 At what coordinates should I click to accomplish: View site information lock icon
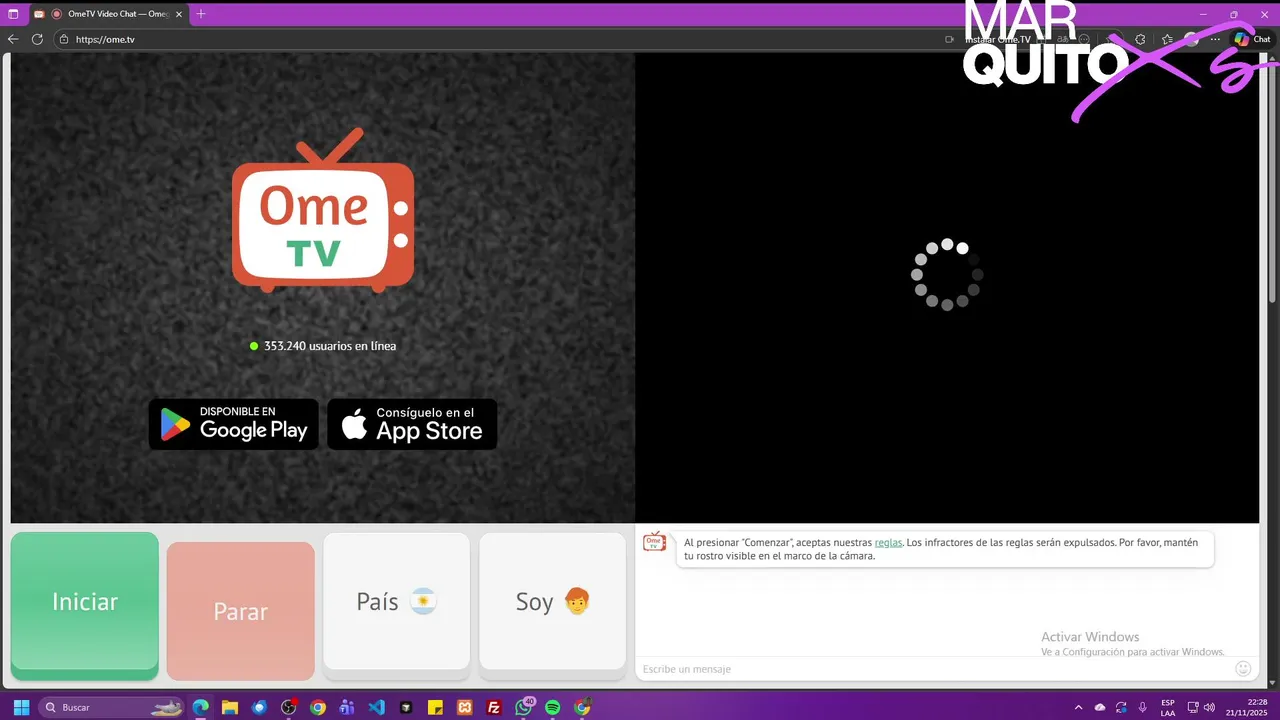pyautogui.click(x=64, y=39)
